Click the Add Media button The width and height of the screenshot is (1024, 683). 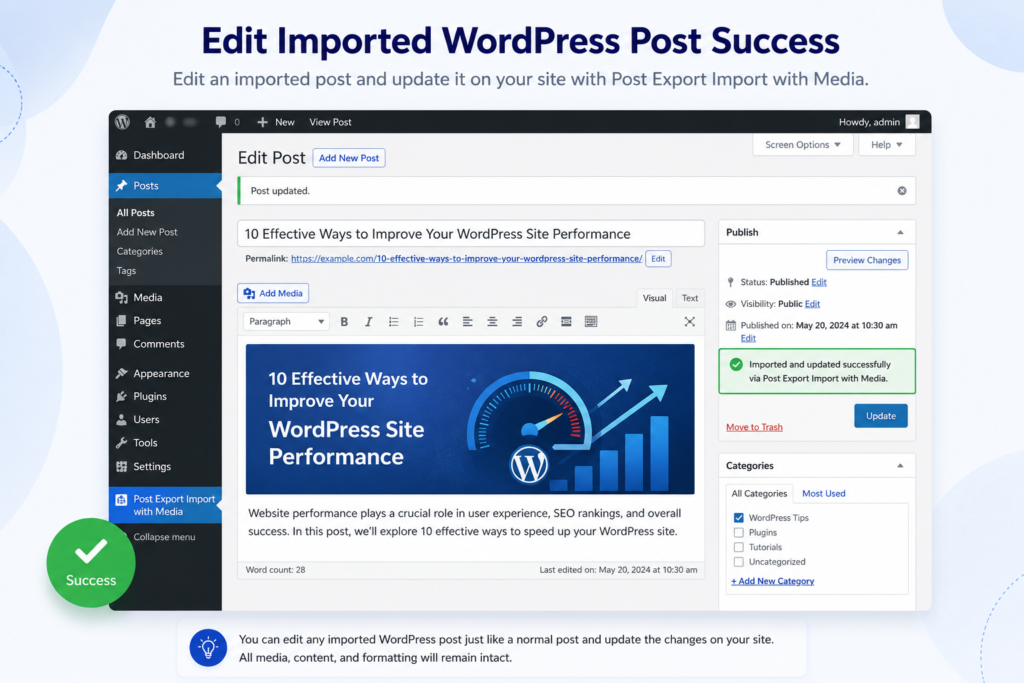pos(273,293)
